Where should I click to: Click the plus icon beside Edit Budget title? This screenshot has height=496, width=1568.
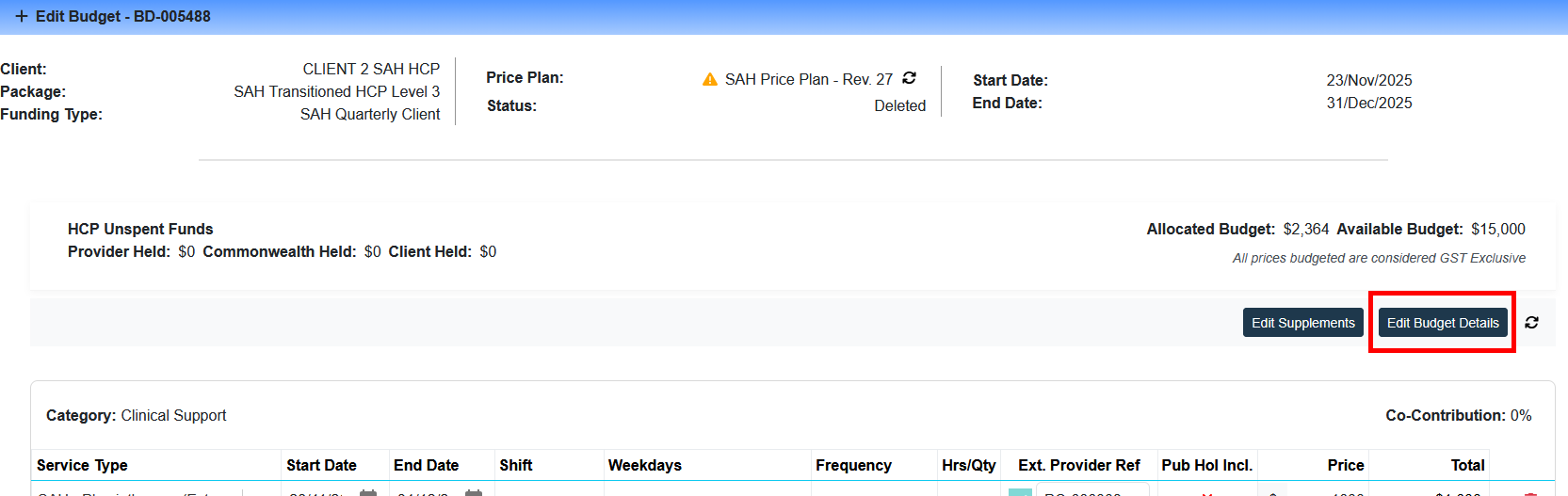coord(21,17)
